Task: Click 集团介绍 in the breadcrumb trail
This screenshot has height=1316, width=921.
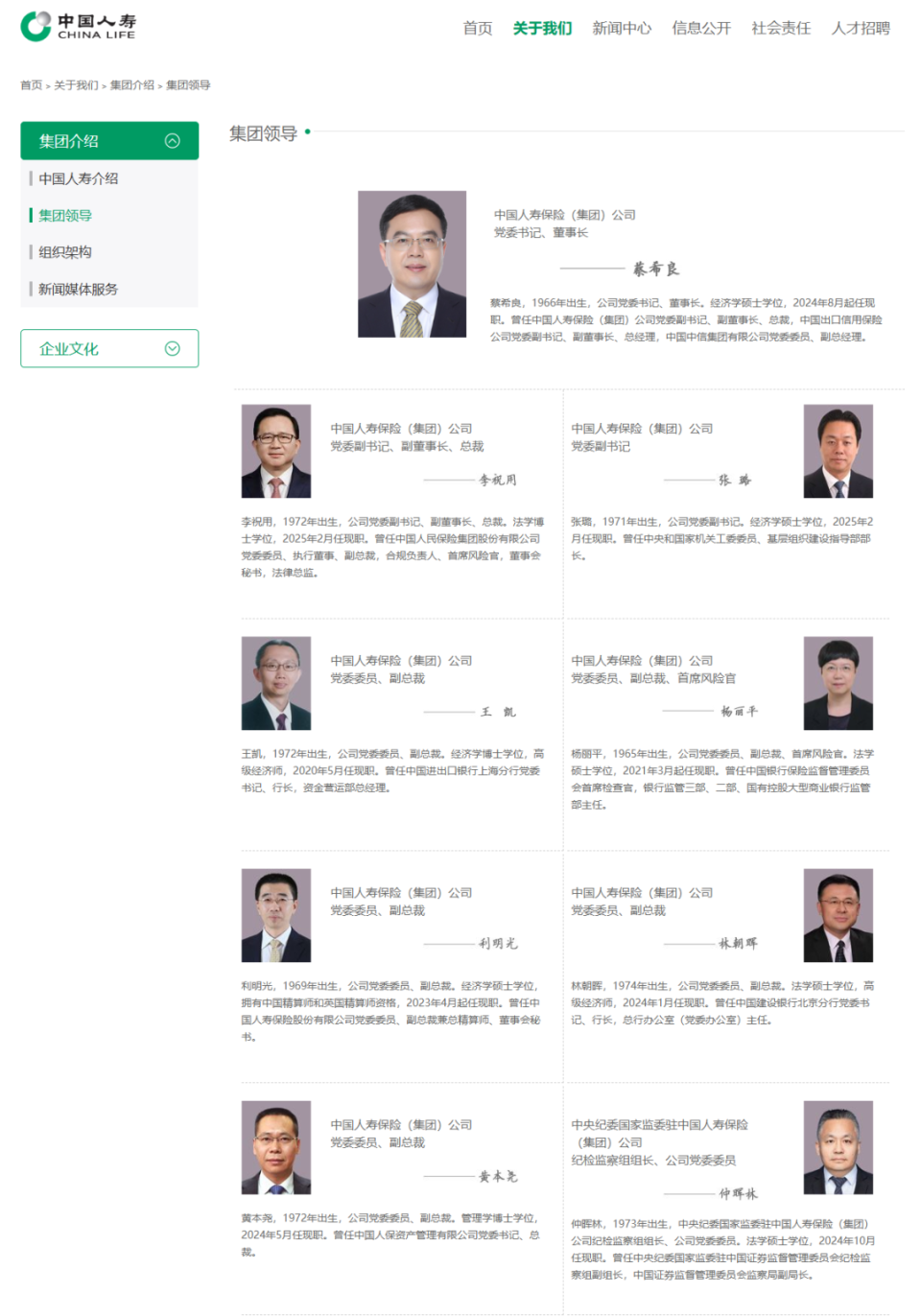Action: click(131, 85)
